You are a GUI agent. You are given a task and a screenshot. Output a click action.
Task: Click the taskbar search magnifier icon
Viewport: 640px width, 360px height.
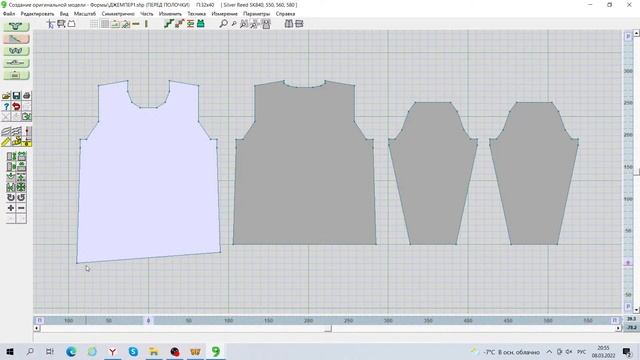click(30, 351)
